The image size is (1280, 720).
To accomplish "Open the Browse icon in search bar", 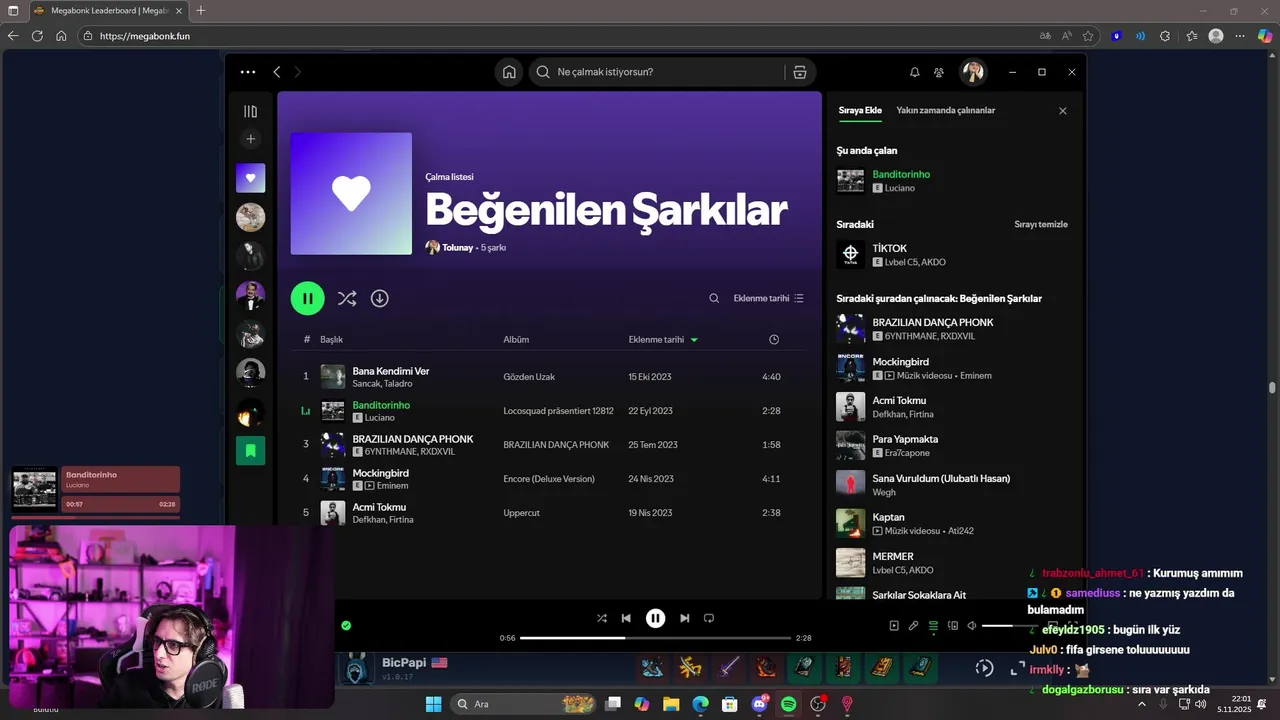I will pos(800,72).
